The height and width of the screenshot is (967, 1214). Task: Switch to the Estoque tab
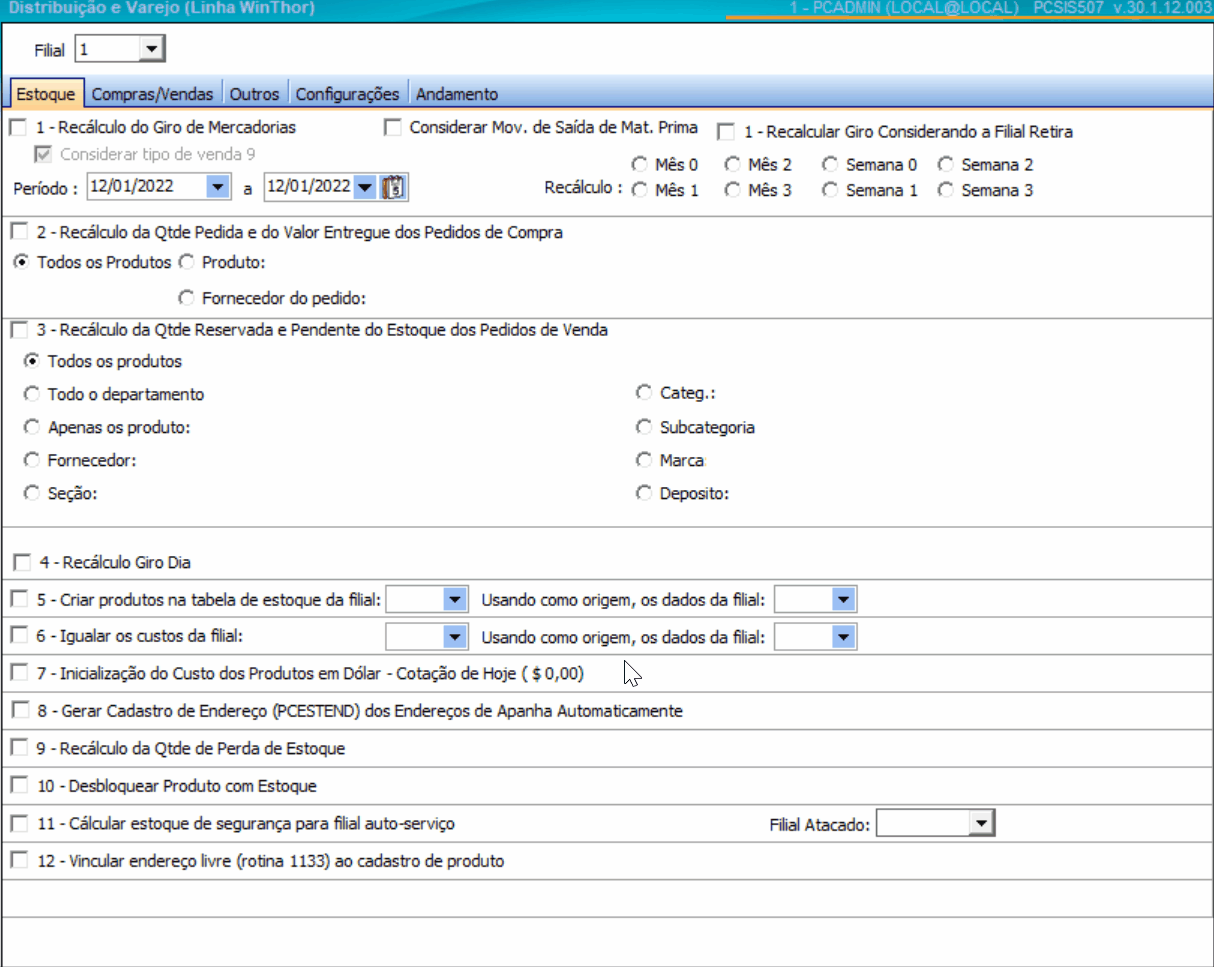[46, 94]
